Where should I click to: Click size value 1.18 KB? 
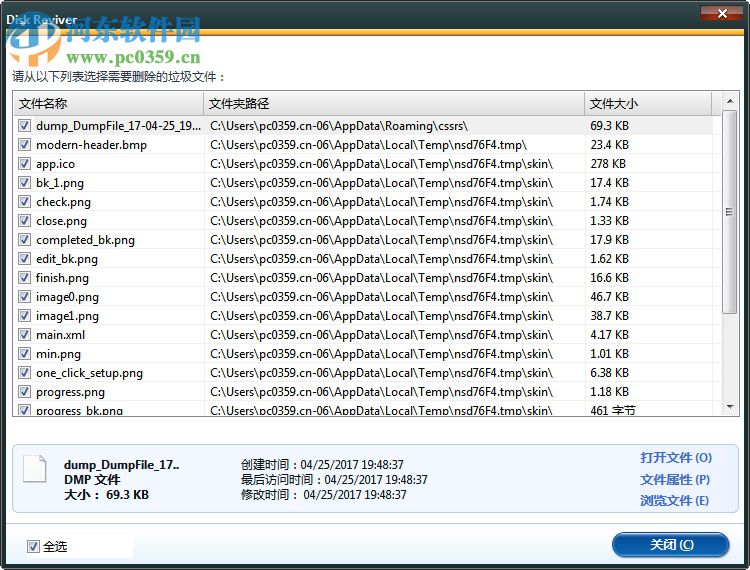(x=609, y=392)
